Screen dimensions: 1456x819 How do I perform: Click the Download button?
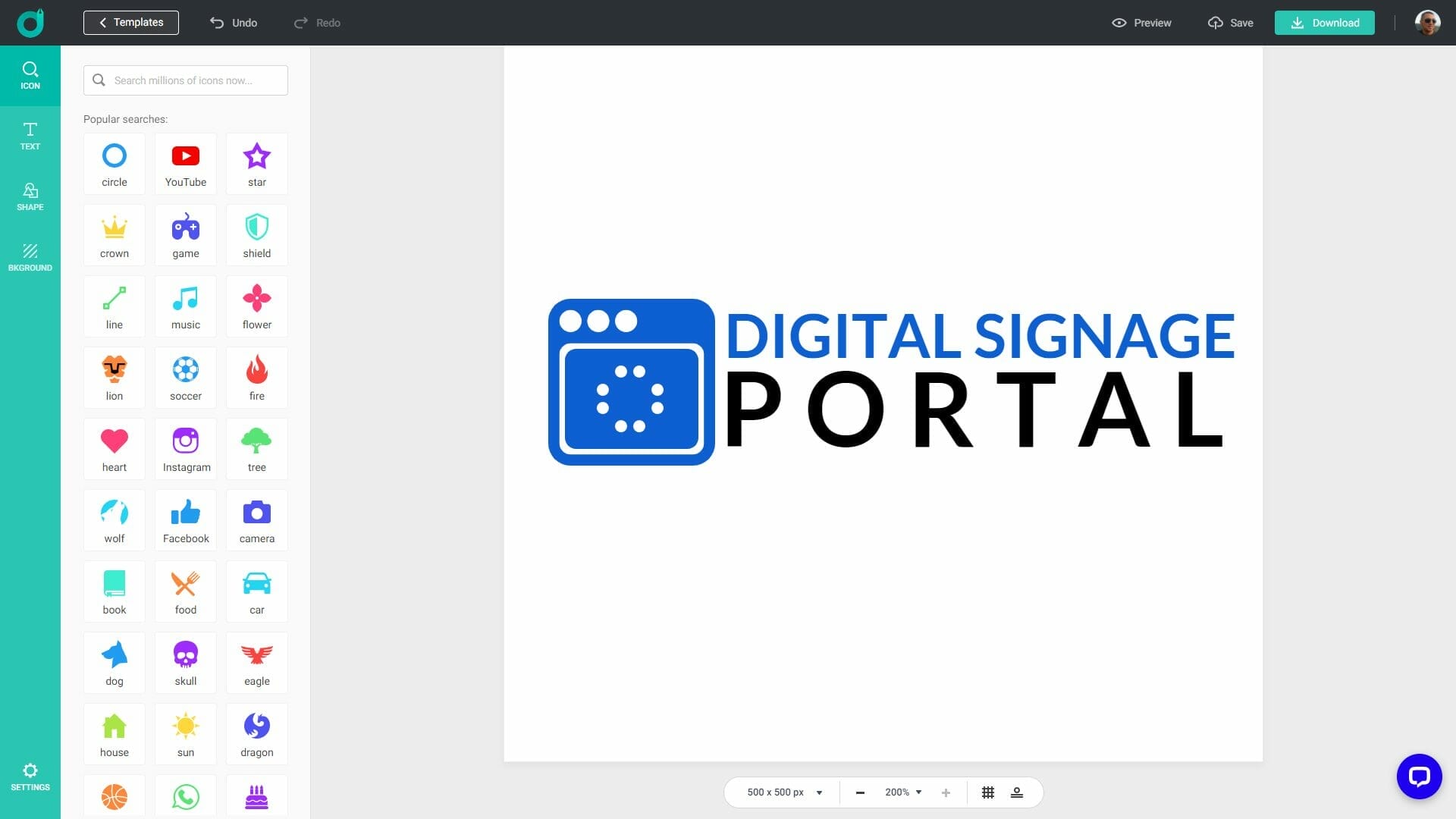pyautogui.click(x=1324, y=23)
